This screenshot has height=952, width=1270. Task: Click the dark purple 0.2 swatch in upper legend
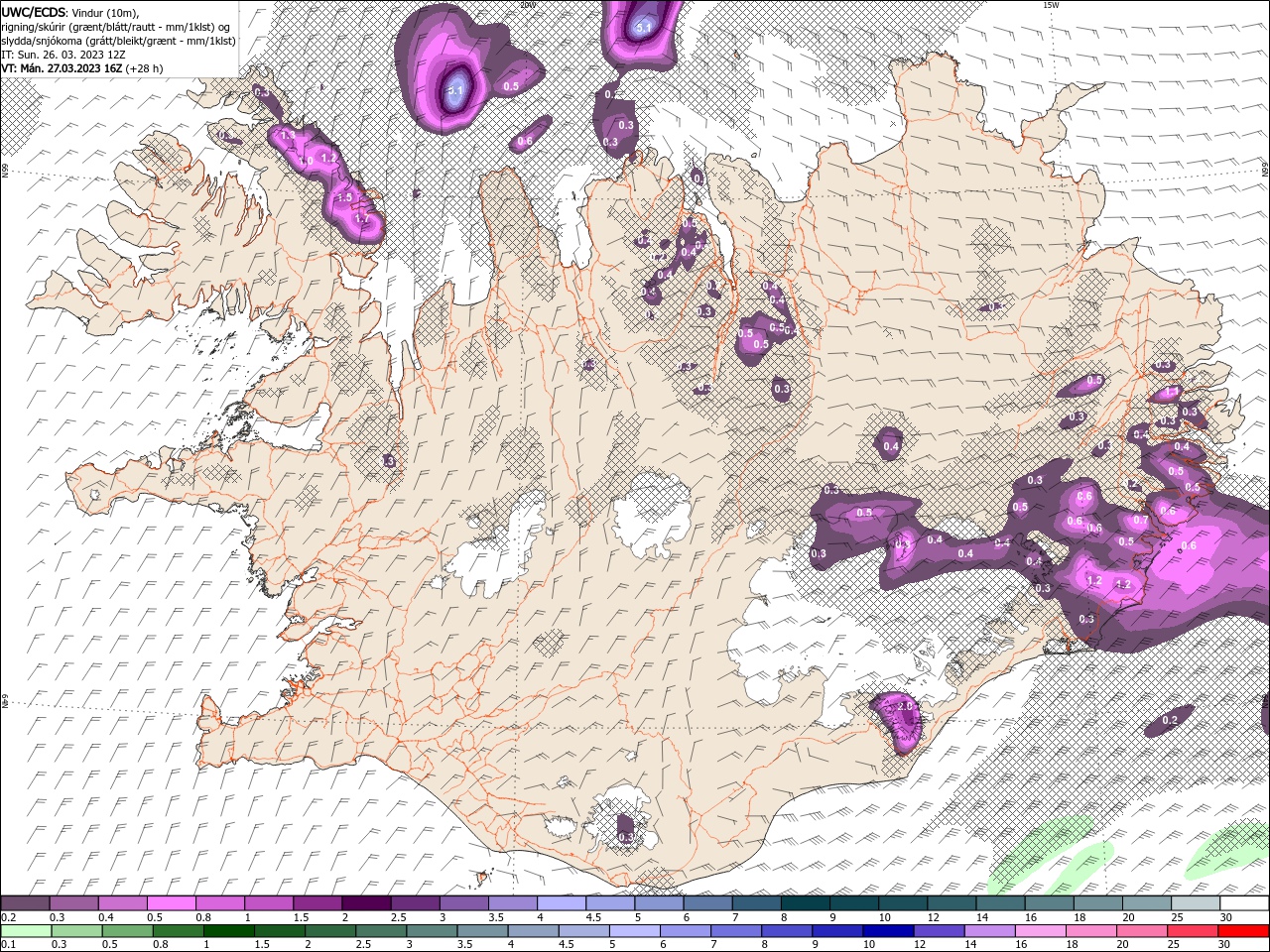coord(25,903)
